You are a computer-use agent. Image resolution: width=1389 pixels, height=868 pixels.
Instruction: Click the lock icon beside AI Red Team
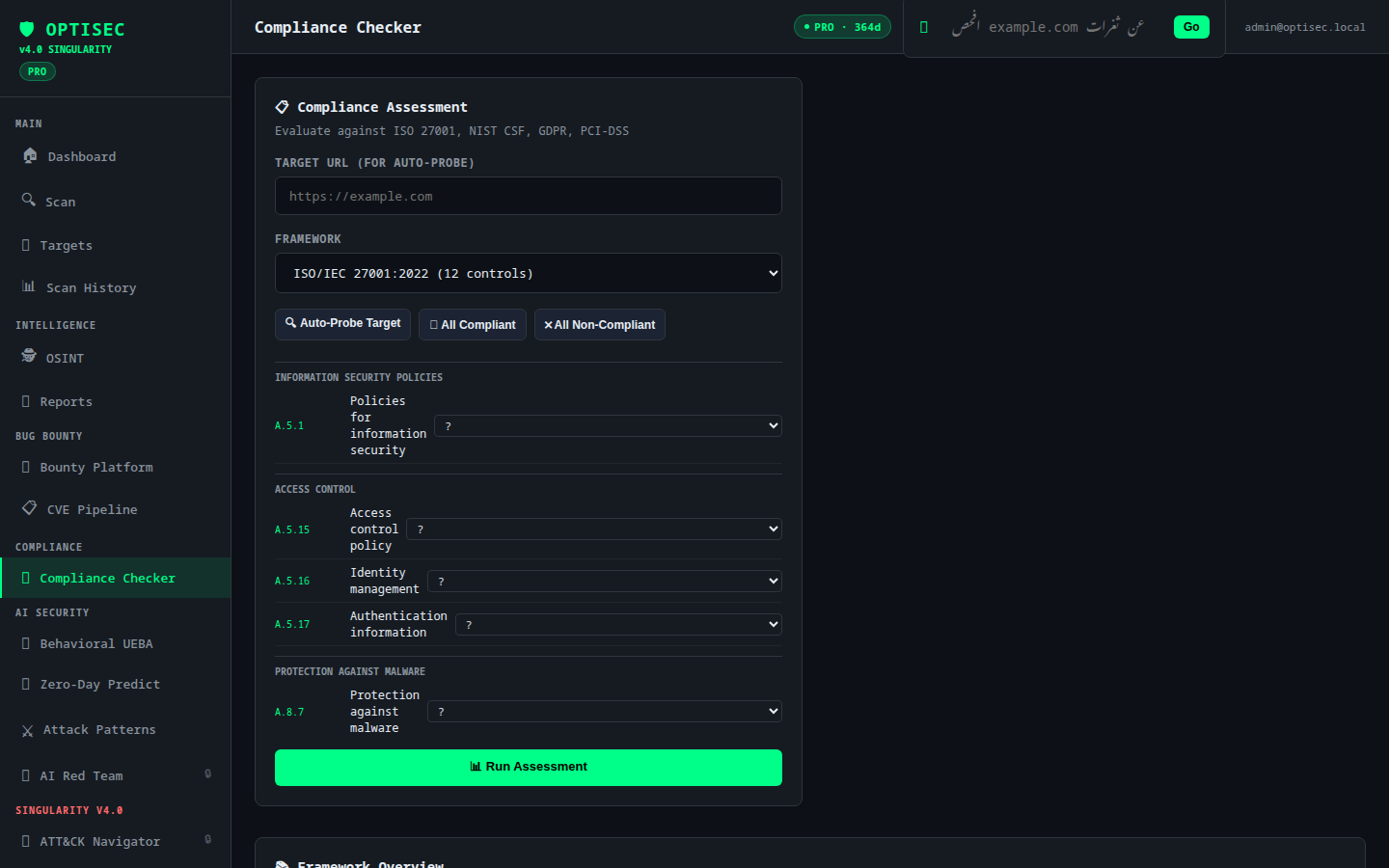click(x=208, y=773)
